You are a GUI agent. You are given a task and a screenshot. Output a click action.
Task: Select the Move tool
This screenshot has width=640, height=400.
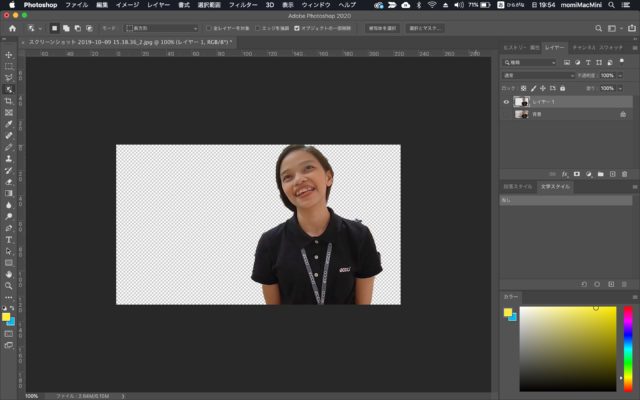[9, 54]
